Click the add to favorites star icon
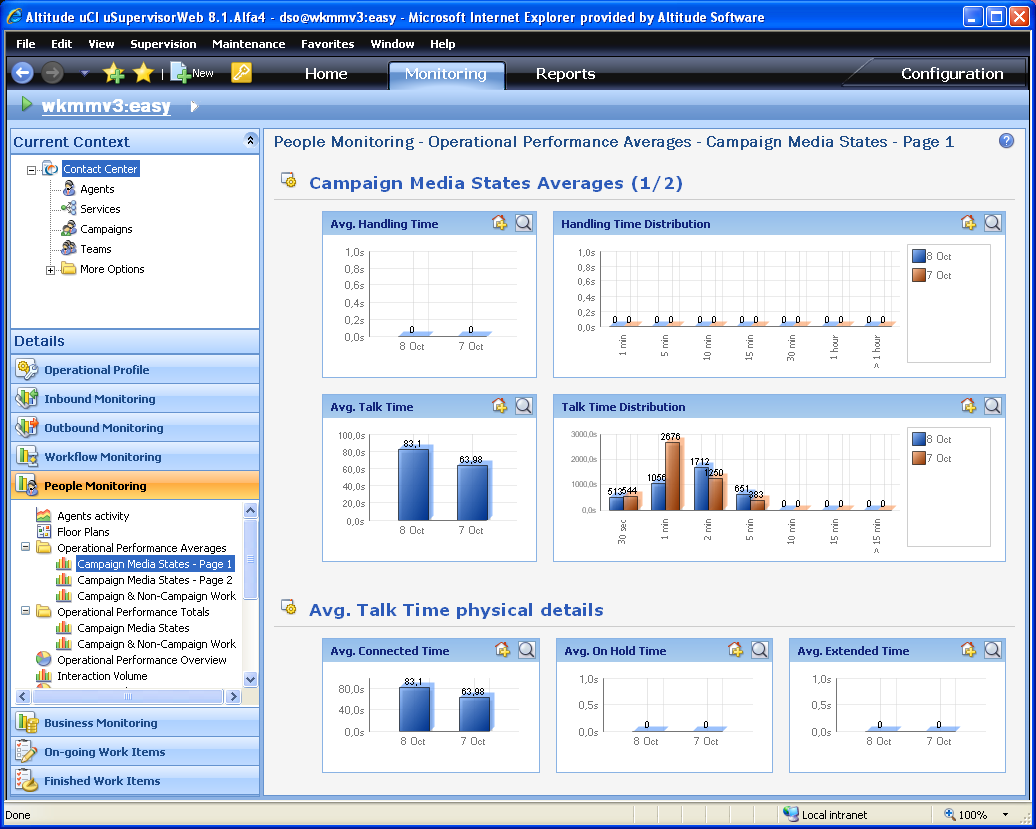This screenshot has height=829, width=1036. tap(115, 73)
